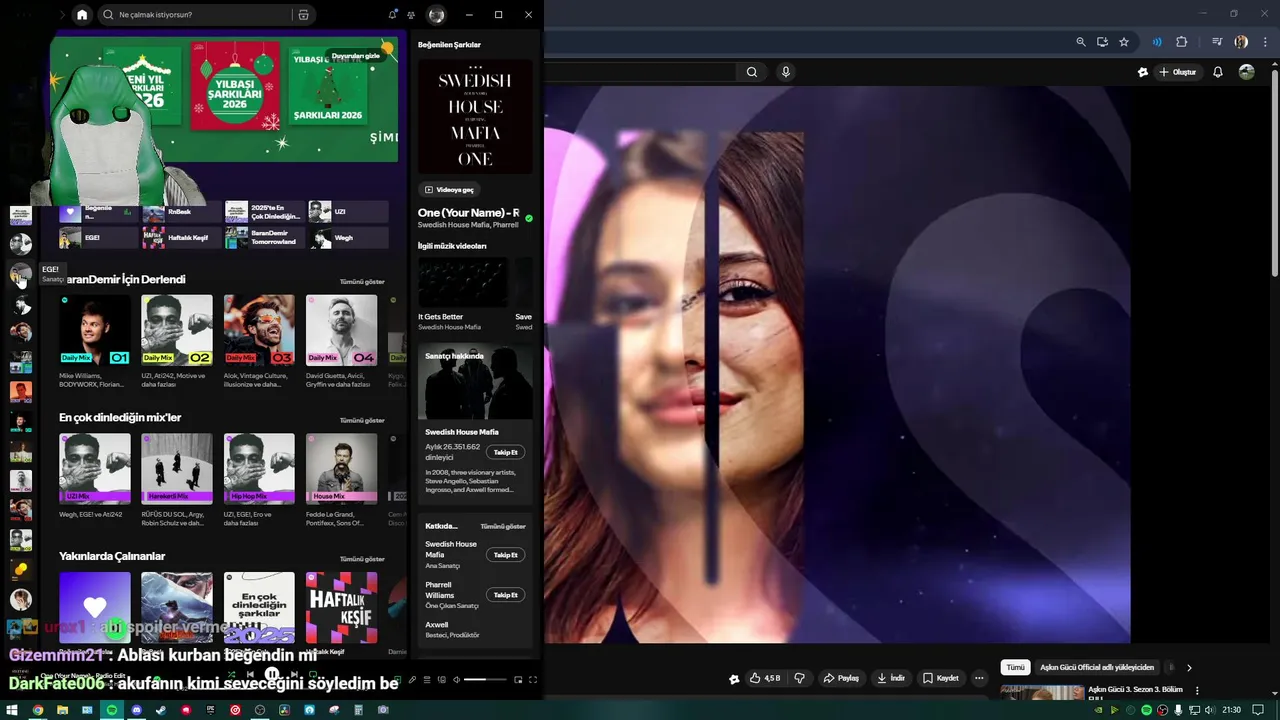
Task: Download YouTube video via İndir
Action: click(x=891, y=678)
